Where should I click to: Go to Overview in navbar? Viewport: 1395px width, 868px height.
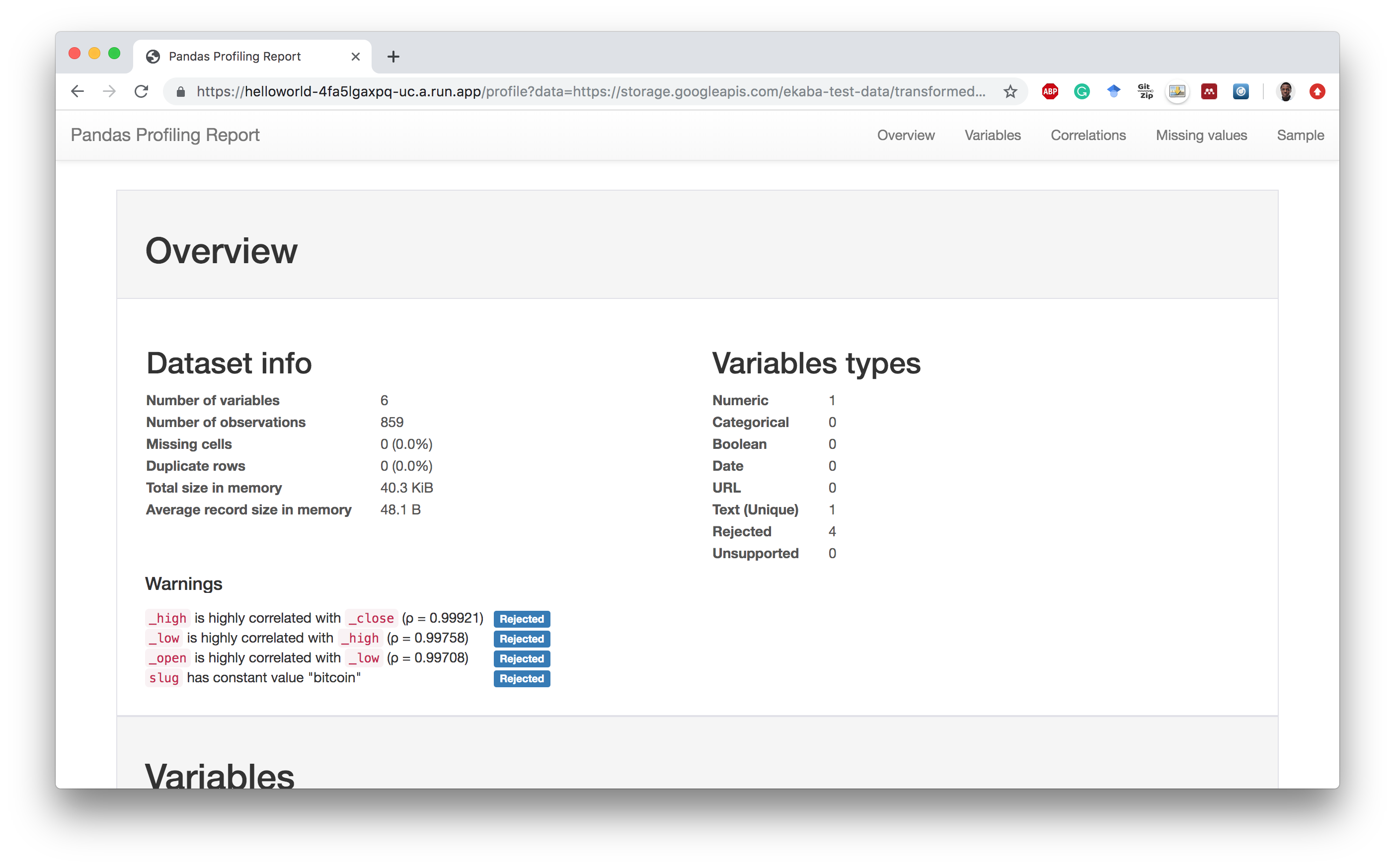click(x=906, y=136)
